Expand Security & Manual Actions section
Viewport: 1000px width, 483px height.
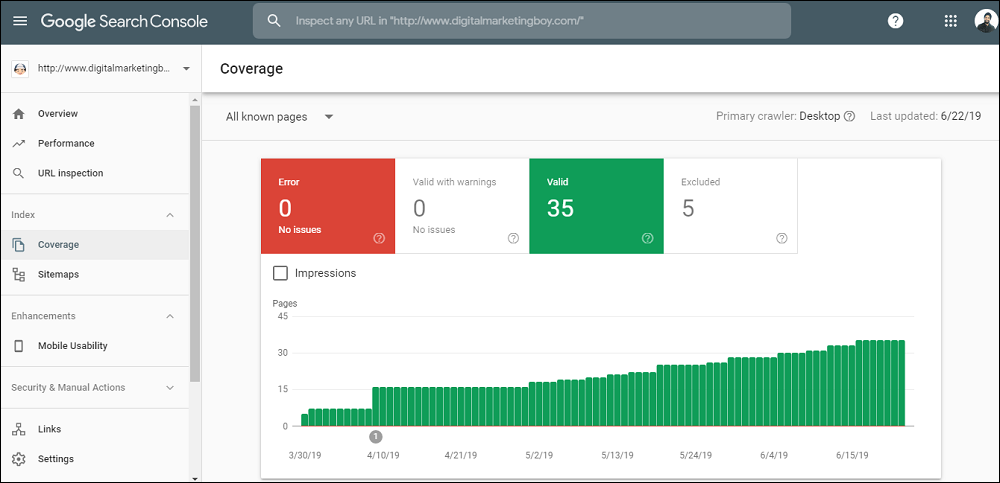point(170,387)
